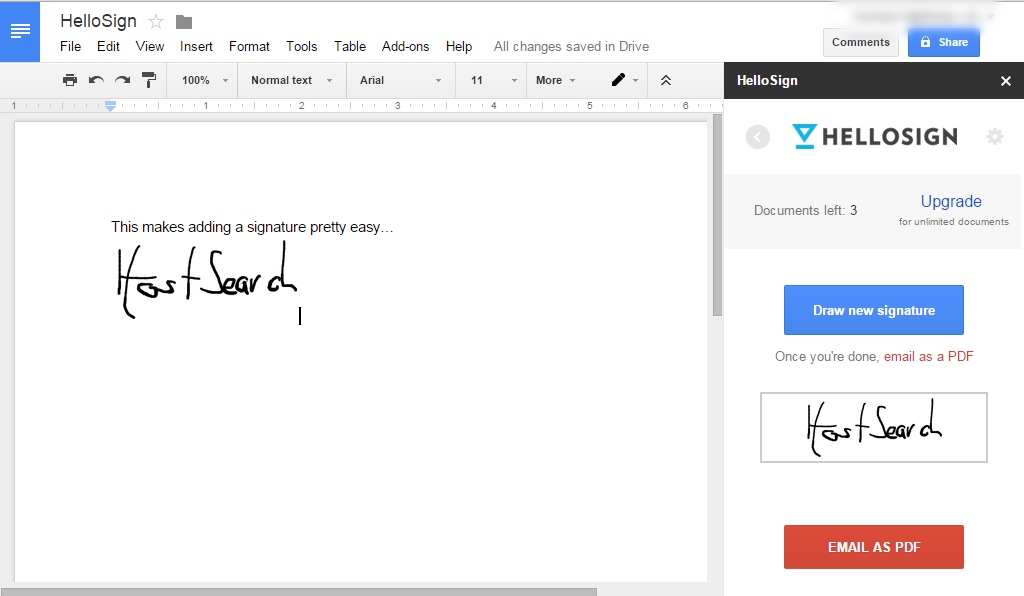
Task: Redo the last change
Action: point(121,80)
